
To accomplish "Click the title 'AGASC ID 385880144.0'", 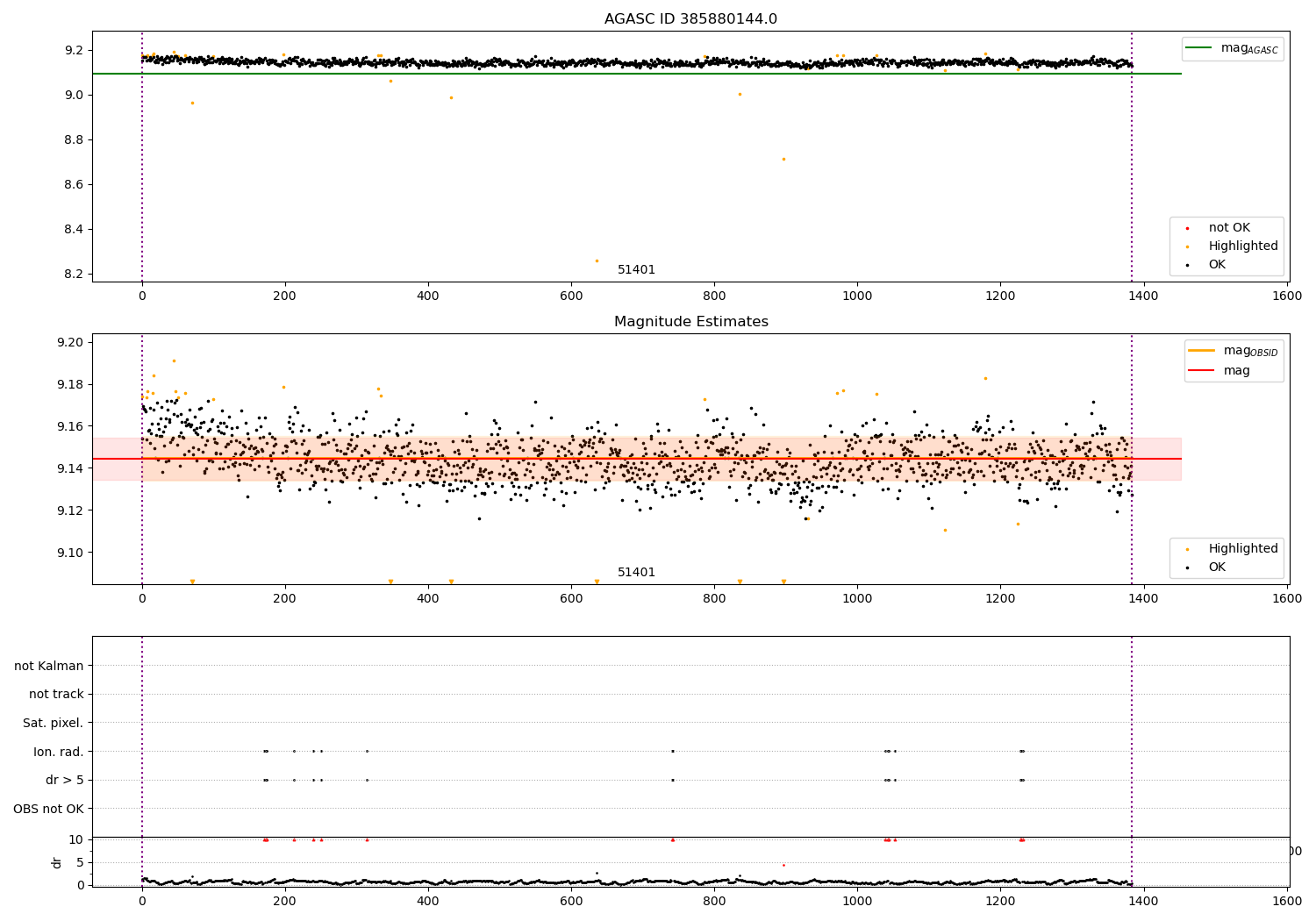I will point(690,19).
